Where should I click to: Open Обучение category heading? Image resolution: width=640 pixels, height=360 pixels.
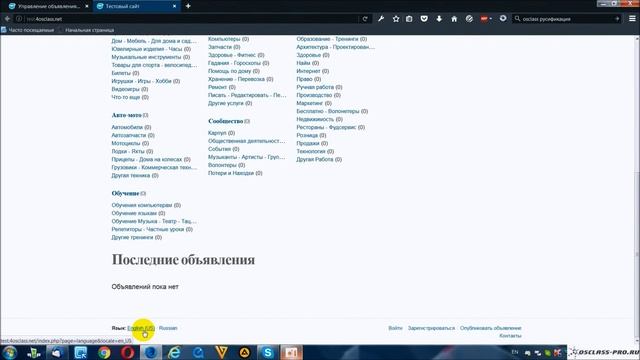point(125,193)
